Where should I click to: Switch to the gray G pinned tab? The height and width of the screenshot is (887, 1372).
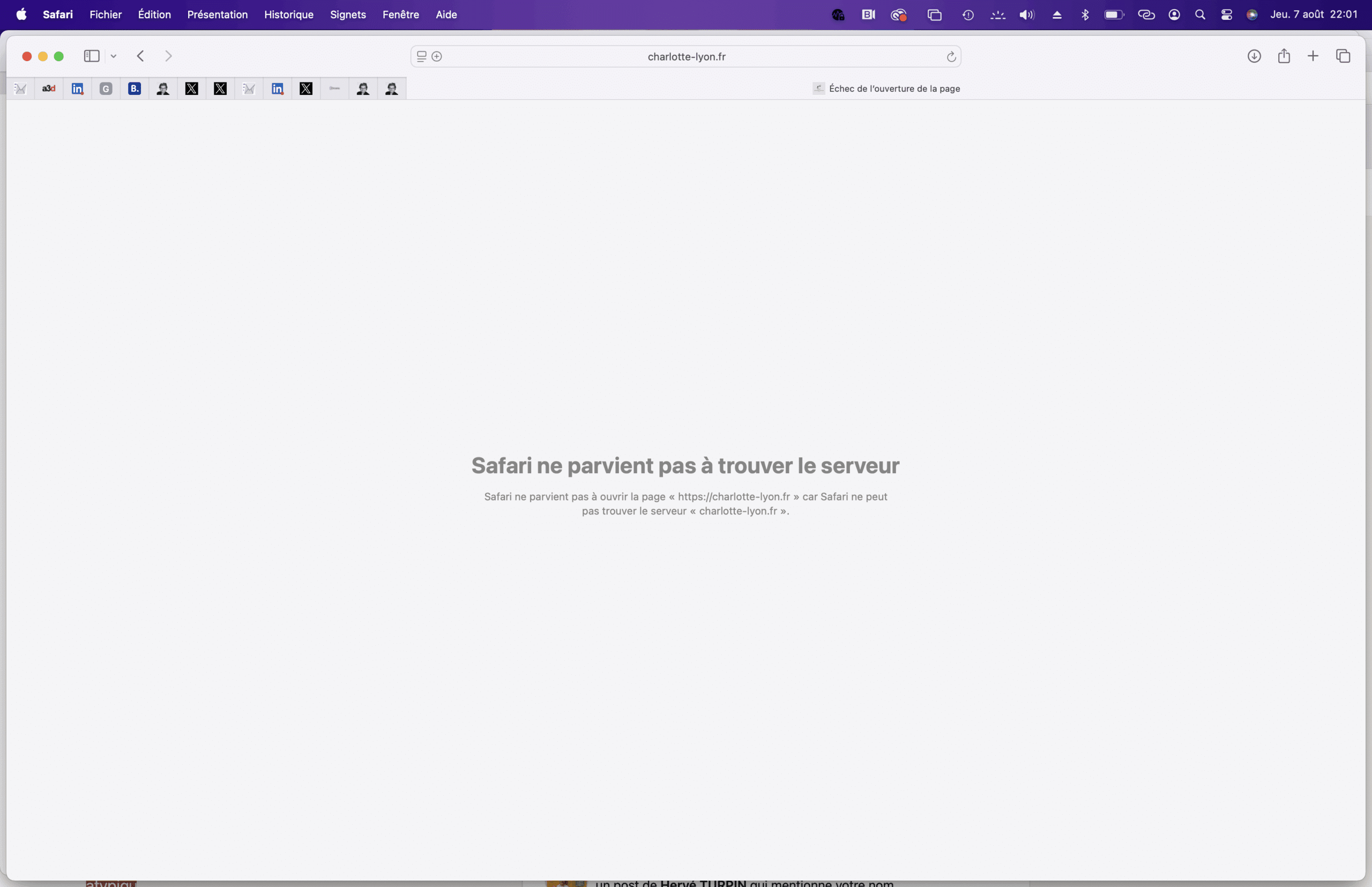point(106,88)
